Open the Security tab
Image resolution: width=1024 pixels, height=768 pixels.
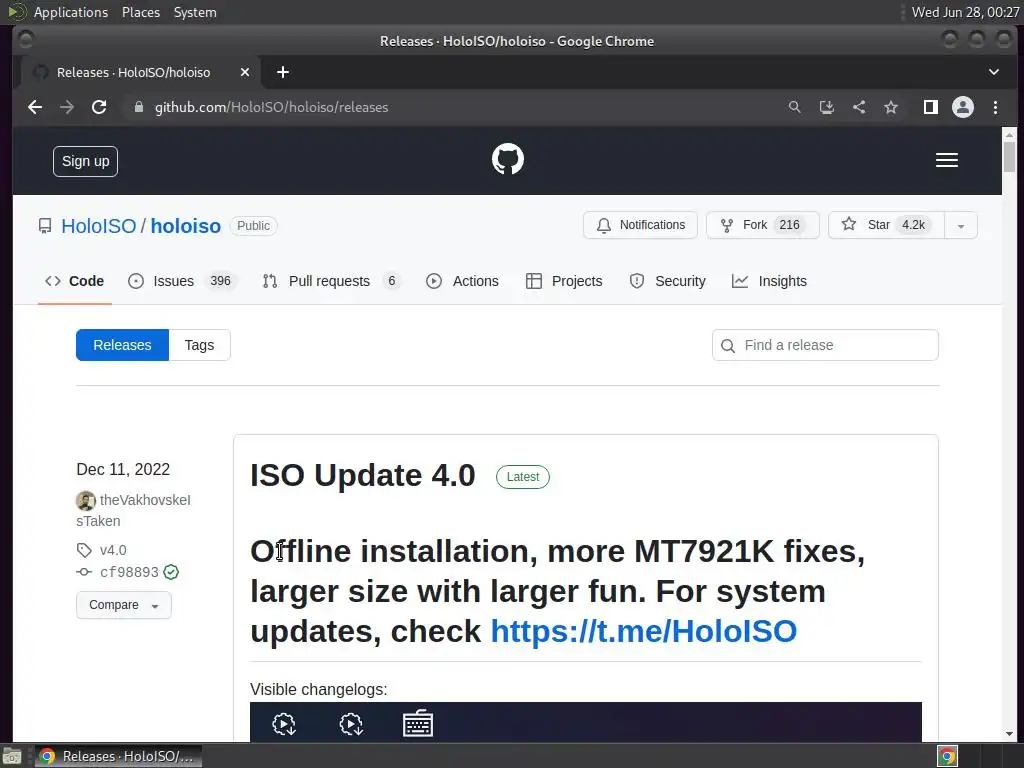(667, 281)
